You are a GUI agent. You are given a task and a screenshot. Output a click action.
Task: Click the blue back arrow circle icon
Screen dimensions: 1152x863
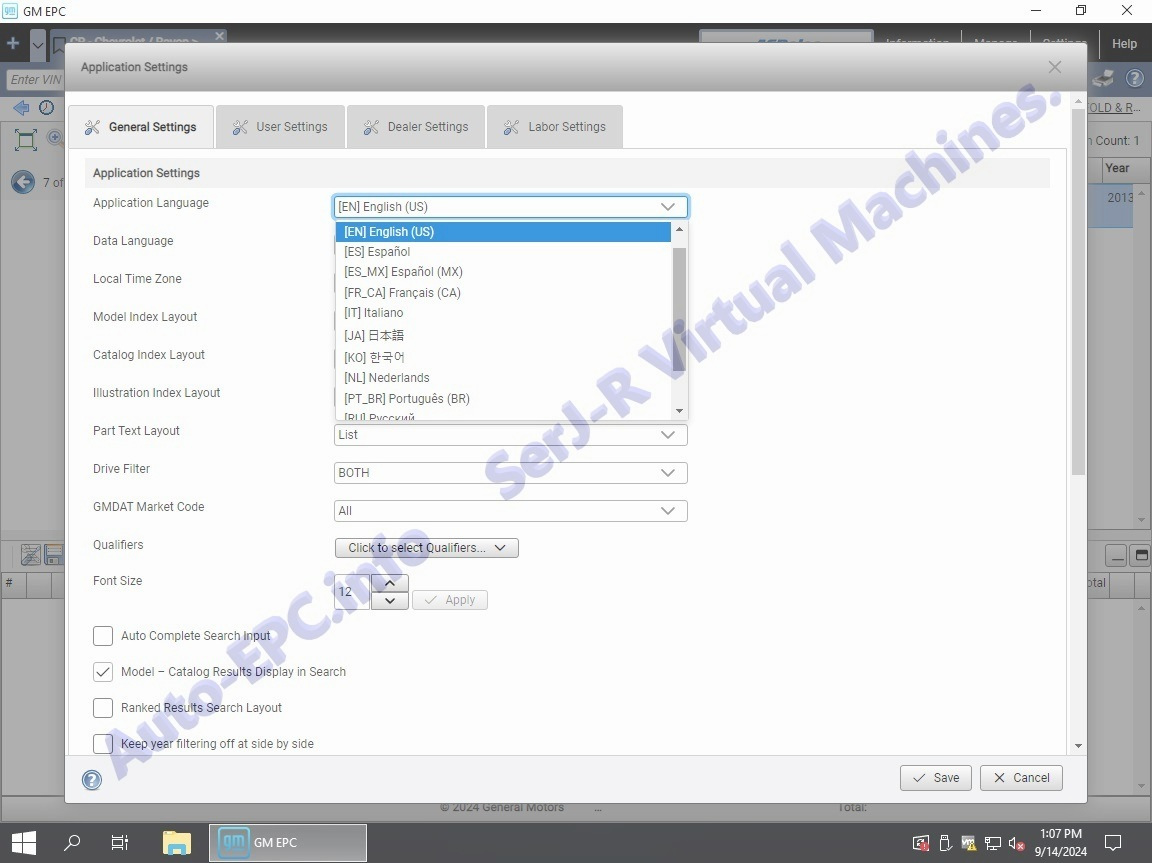(23, 182)
